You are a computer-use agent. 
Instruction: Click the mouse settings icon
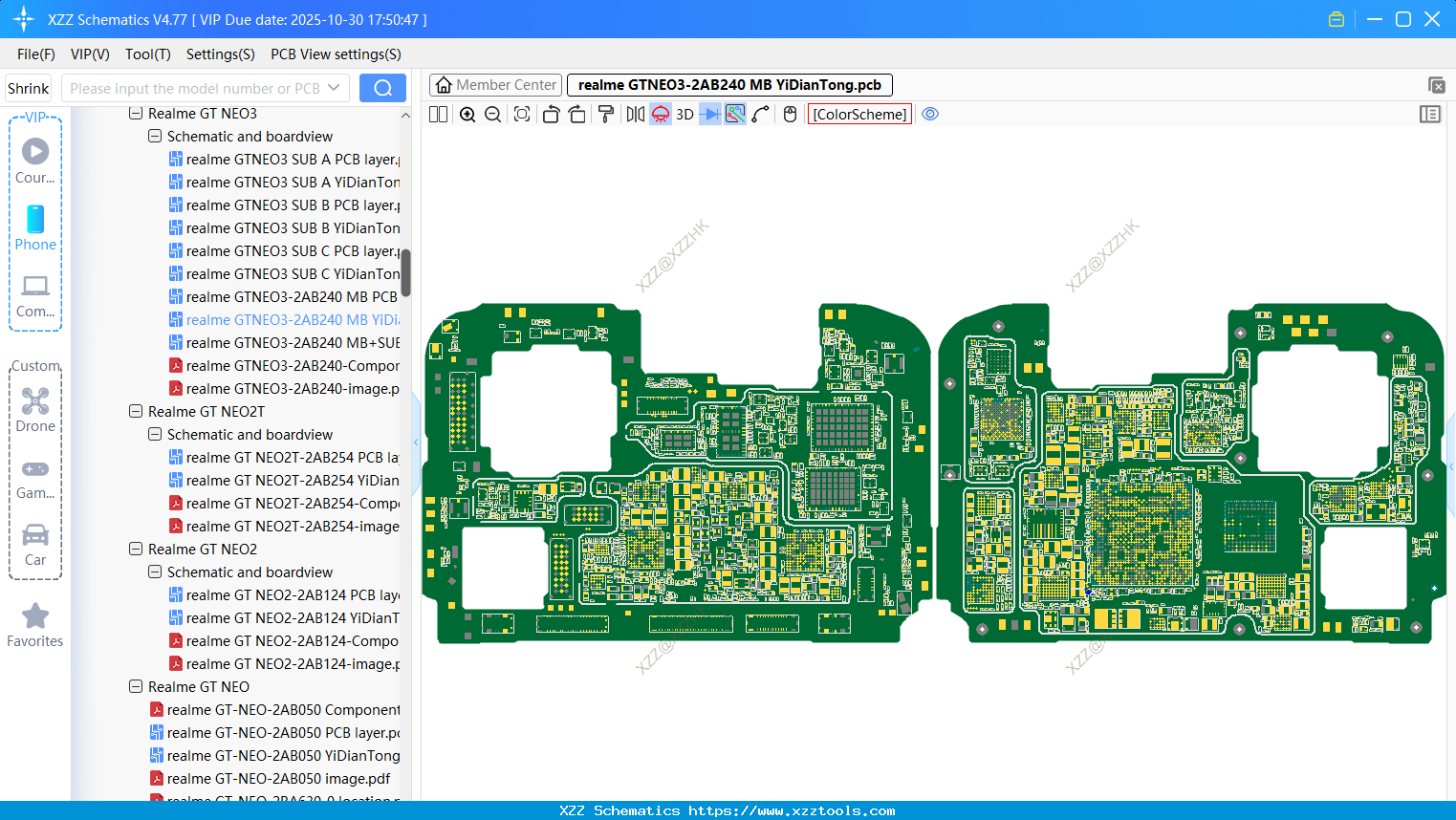790,115
